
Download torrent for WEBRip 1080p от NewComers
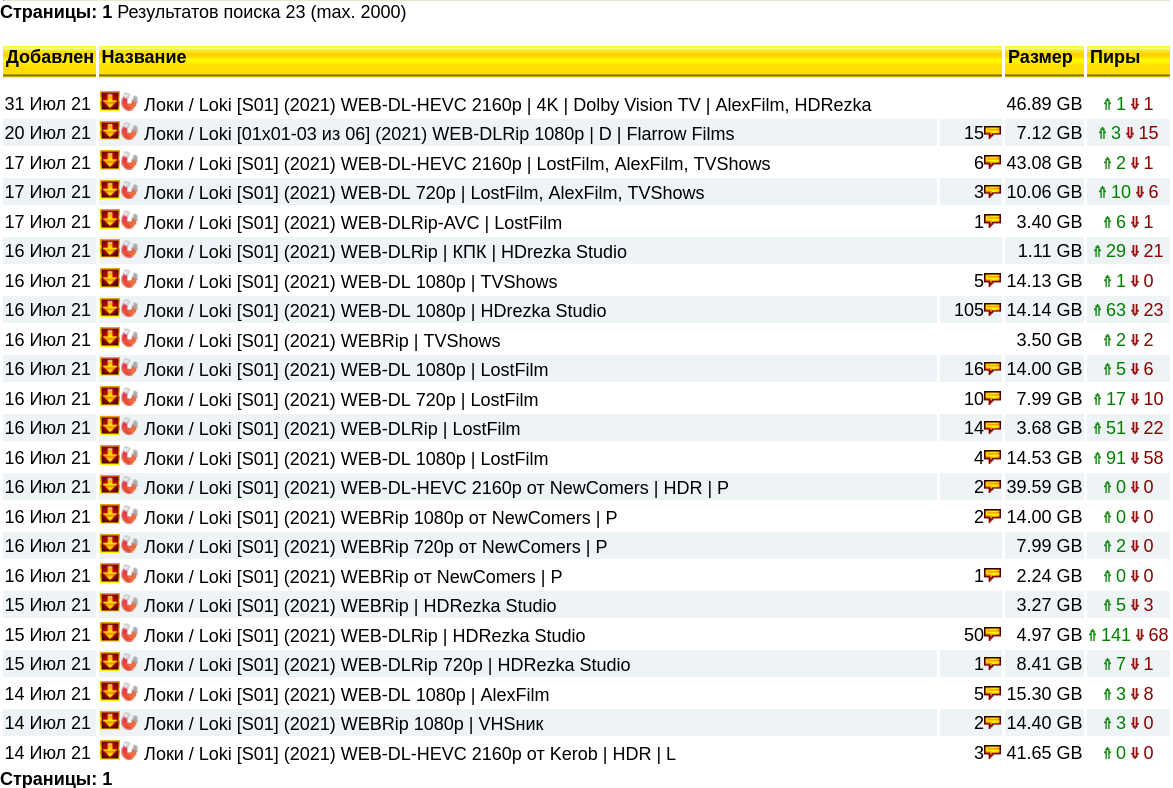[x=110, y=516]
